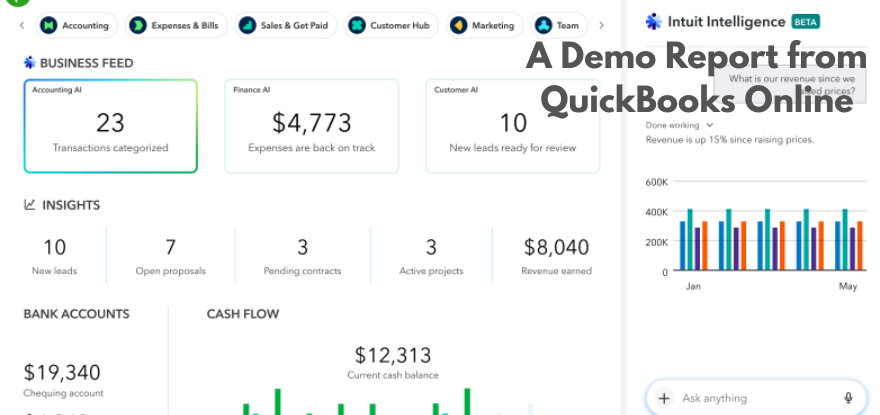Open the Accounting pill icon
880x415 pixels.
tap(49, 25)
